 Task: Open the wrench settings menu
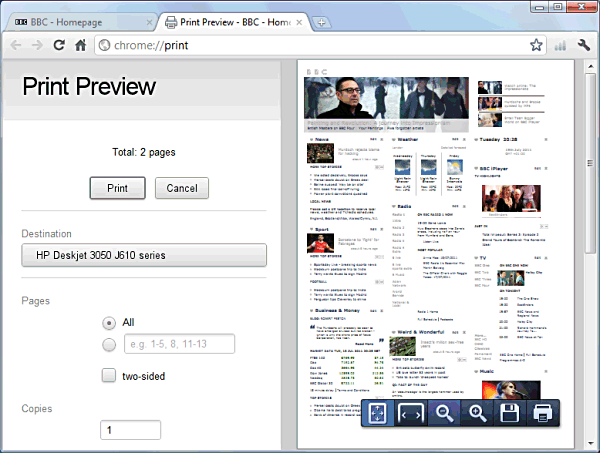point(584,45)
